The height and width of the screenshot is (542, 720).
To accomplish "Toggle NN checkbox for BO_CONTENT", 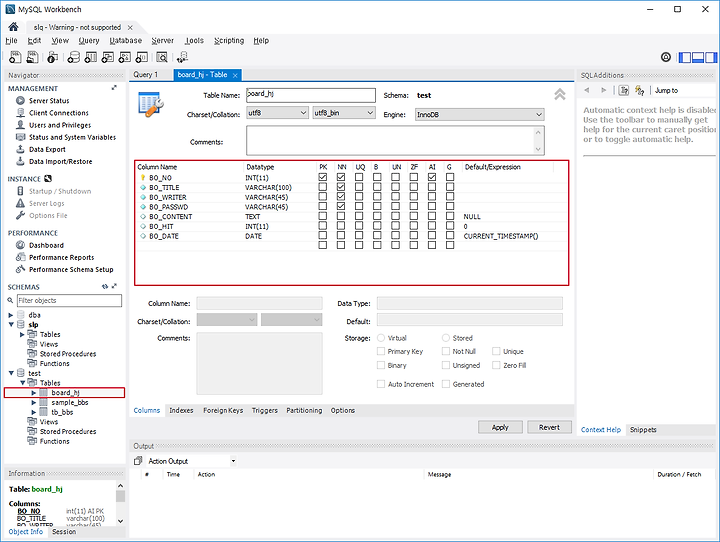I will click(x=341, y=216).
